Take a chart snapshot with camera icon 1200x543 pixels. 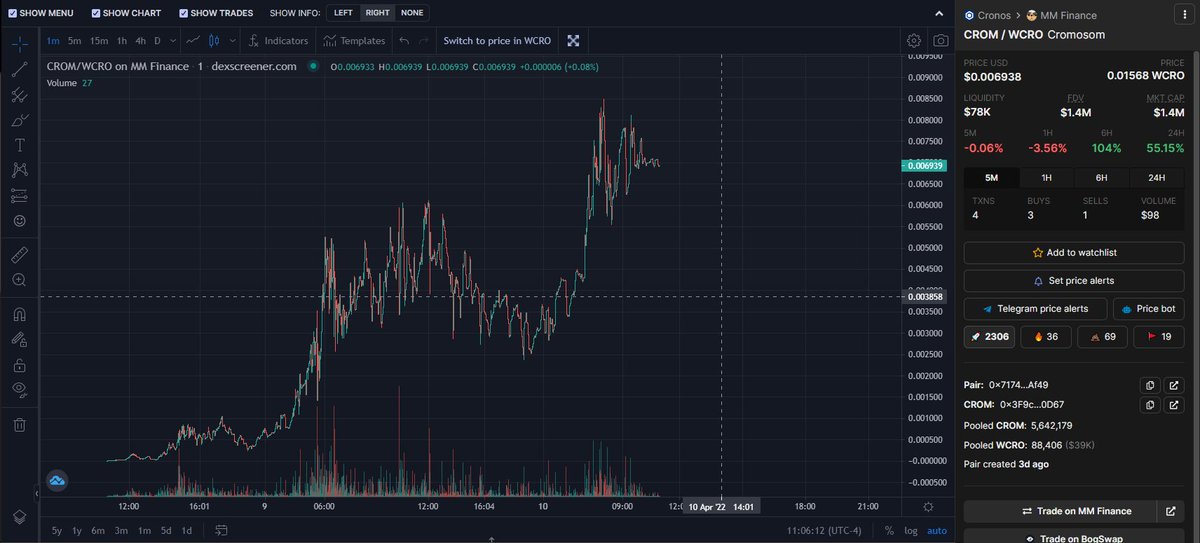click(x=941, y=41)
